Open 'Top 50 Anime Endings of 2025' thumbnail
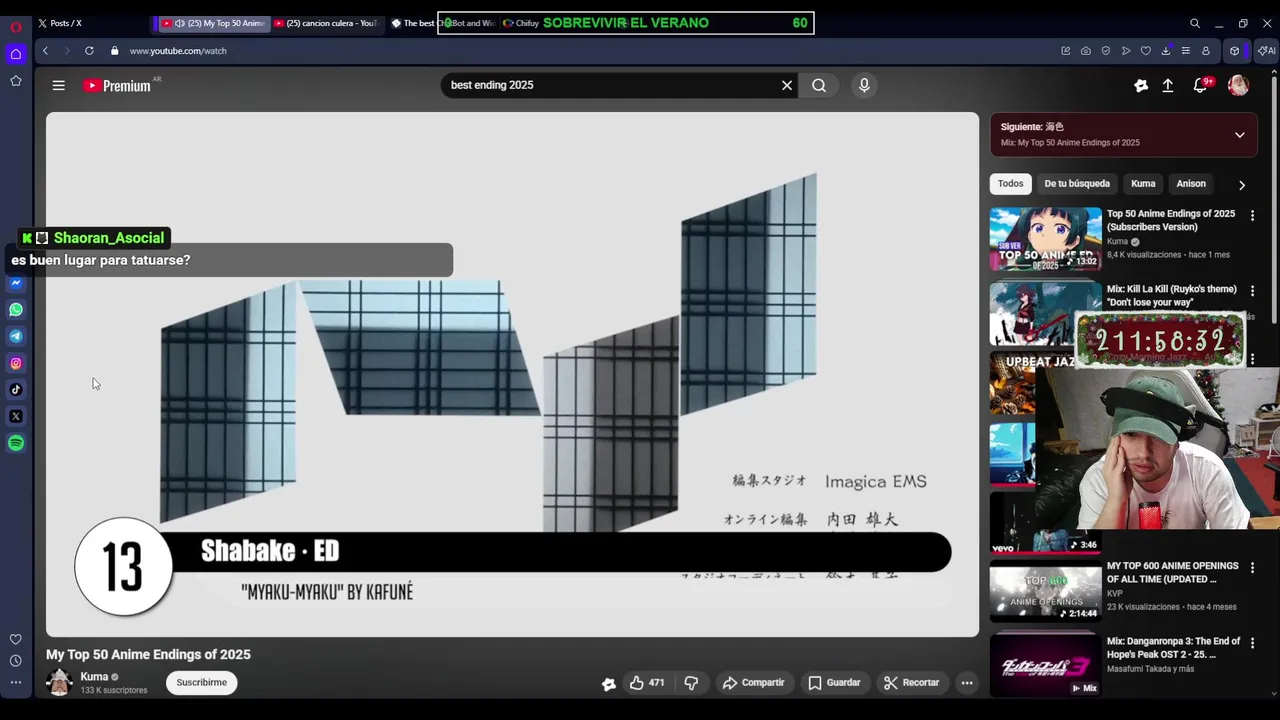This screenshot has width=1280, height=720. pyautogui.click(x=1045, y=239)
